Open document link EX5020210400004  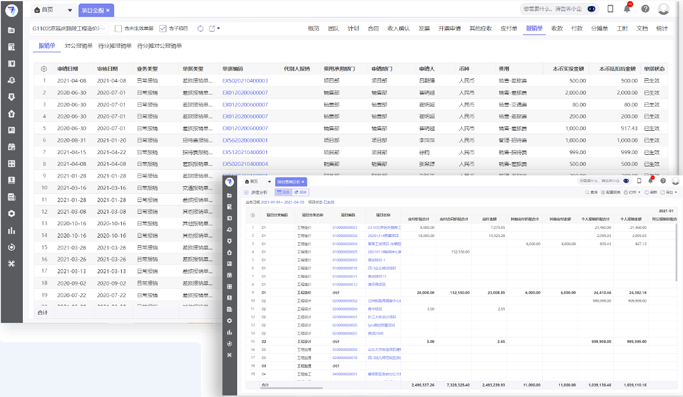245,164
